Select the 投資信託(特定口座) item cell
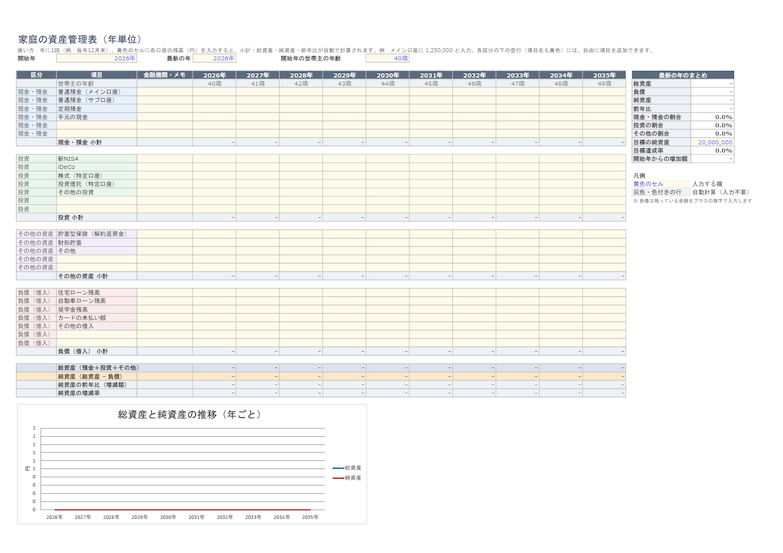Viewport: 783px width, 553px height. pos(96,184)
